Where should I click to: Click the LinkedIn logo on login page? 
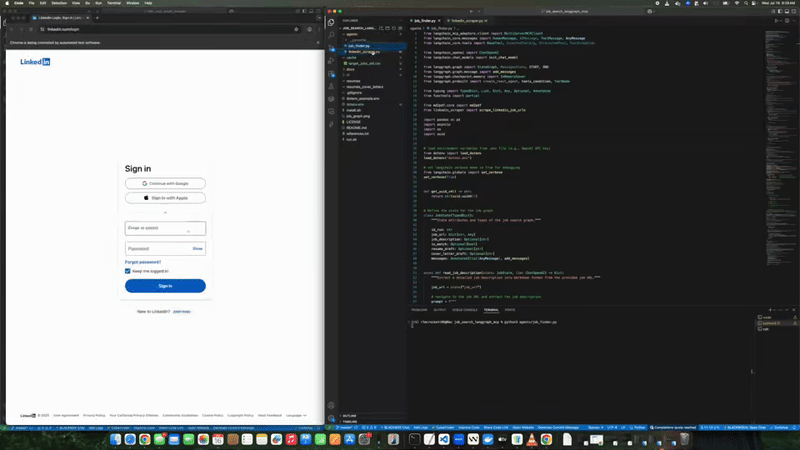point(35,62)
